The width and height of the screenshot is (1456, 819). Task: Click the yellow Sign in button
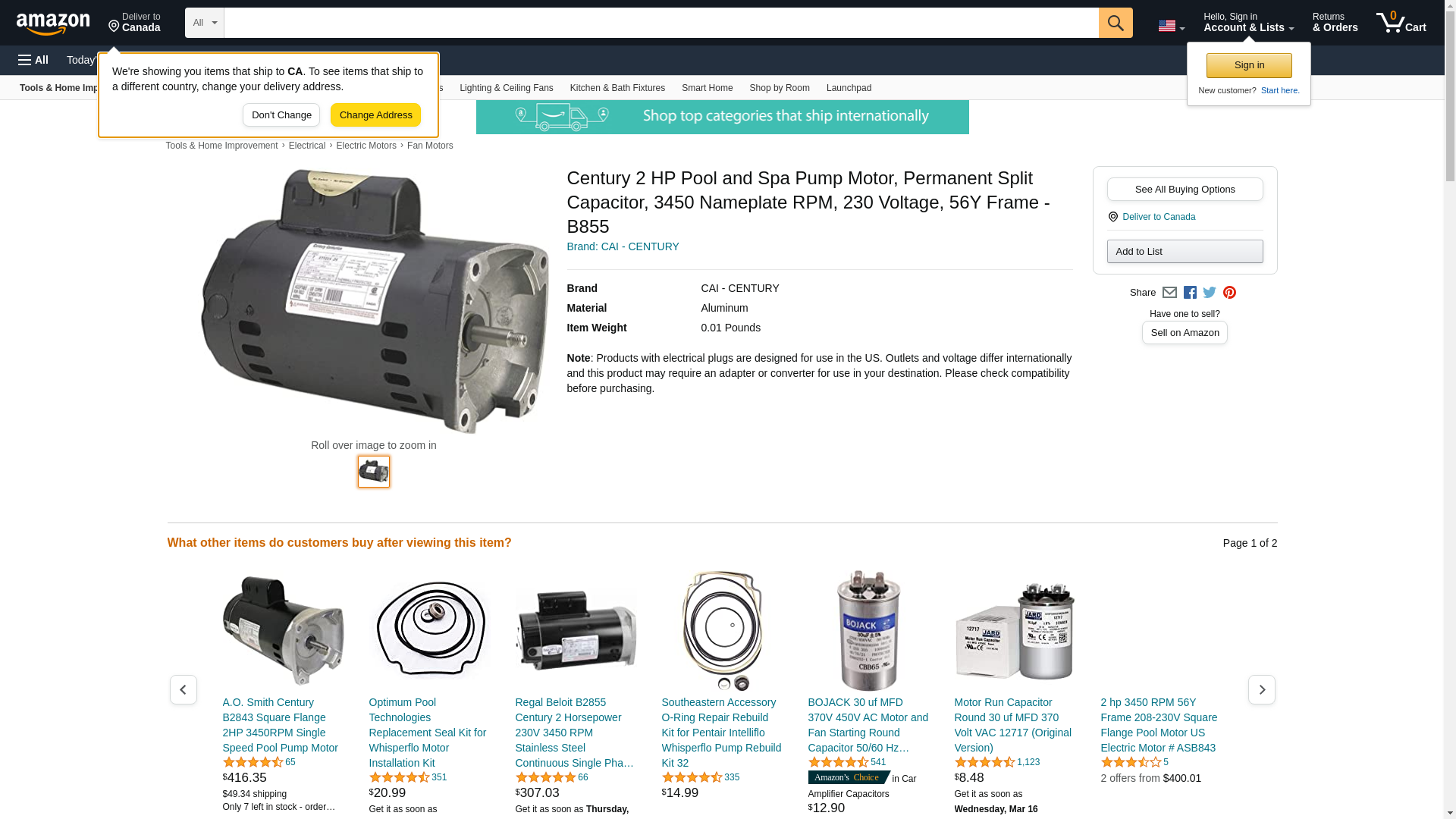coord(1249,65)
